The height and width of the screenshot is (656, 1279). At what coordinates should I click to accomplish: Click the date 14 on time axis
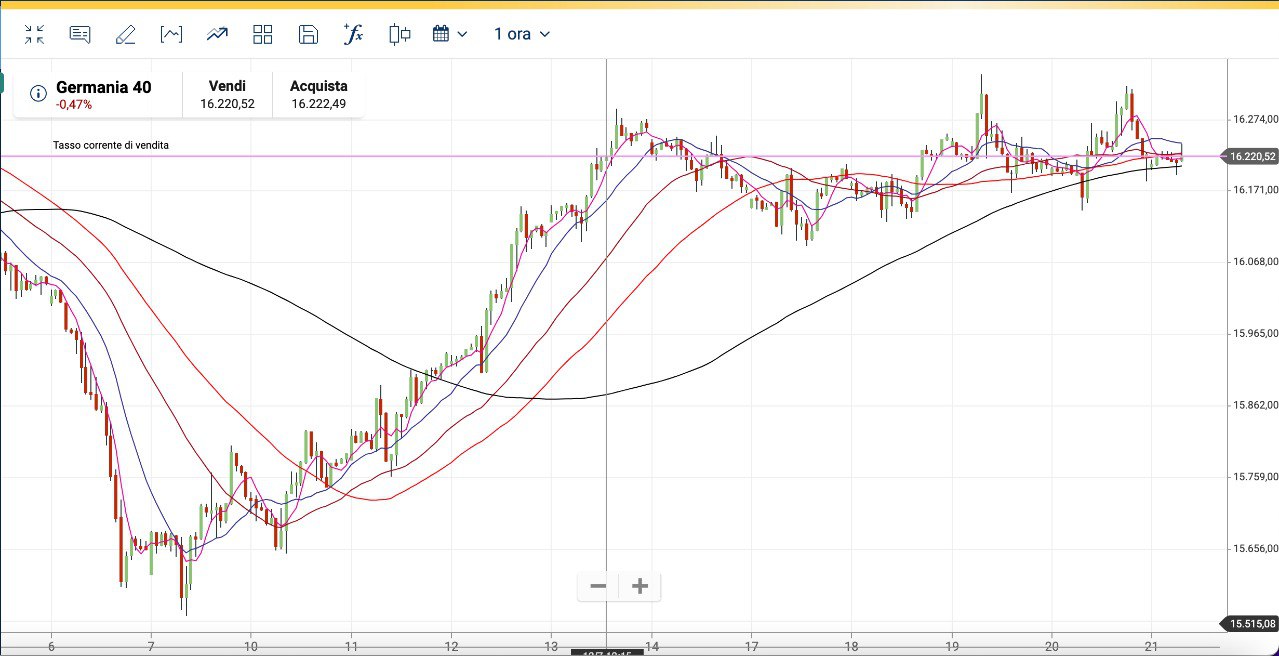[651, 645]
